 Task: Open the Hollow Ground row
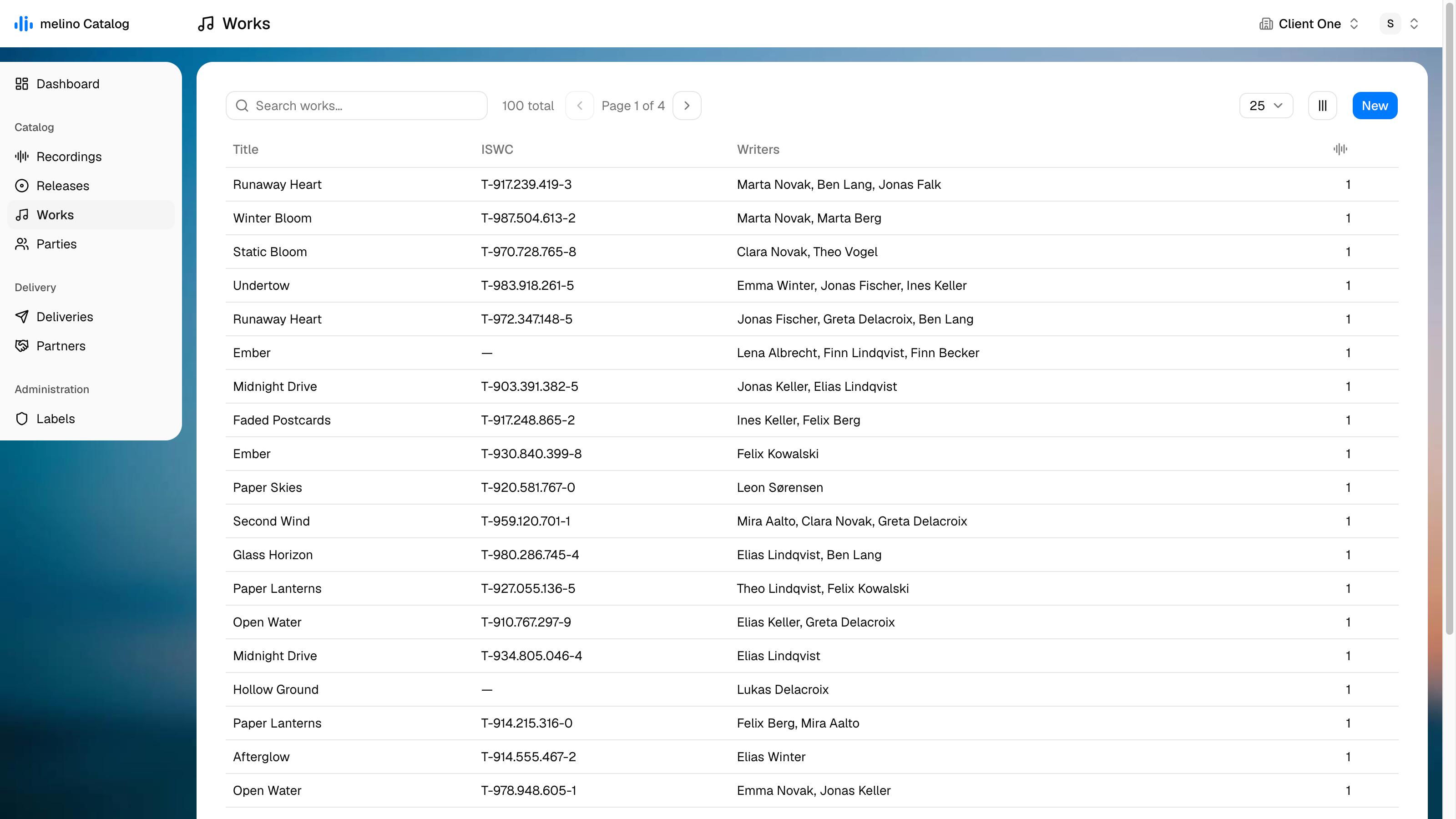point(812,690)
